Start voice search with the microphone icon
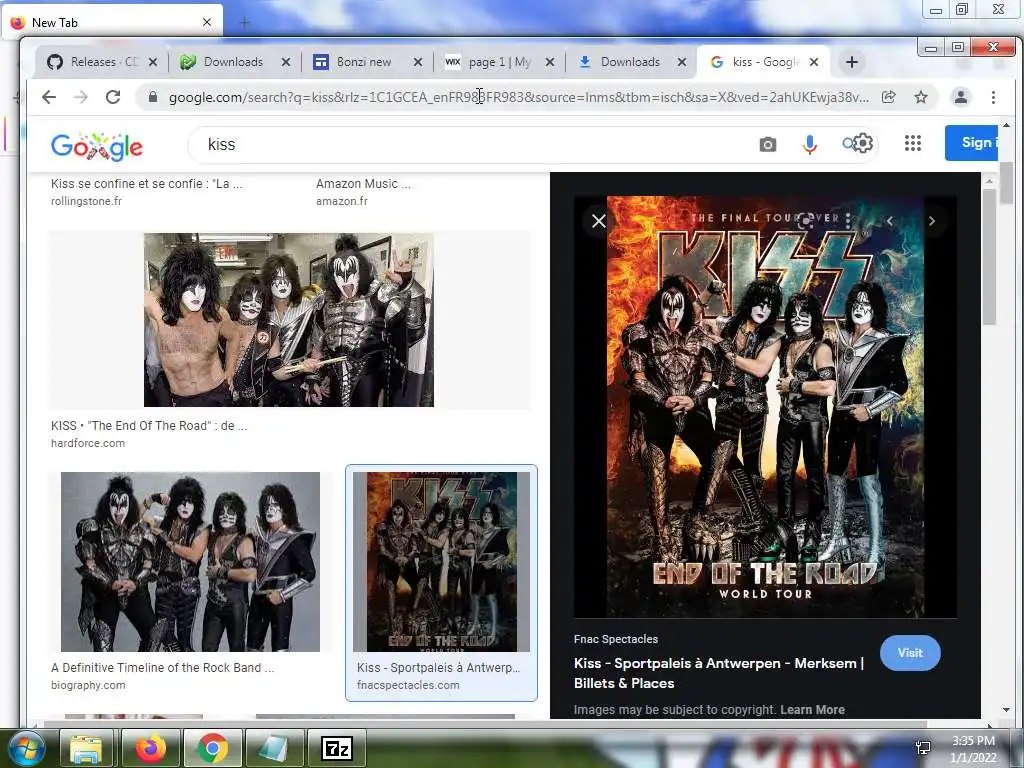1024x768 pixels. click(x=810, y=144)
